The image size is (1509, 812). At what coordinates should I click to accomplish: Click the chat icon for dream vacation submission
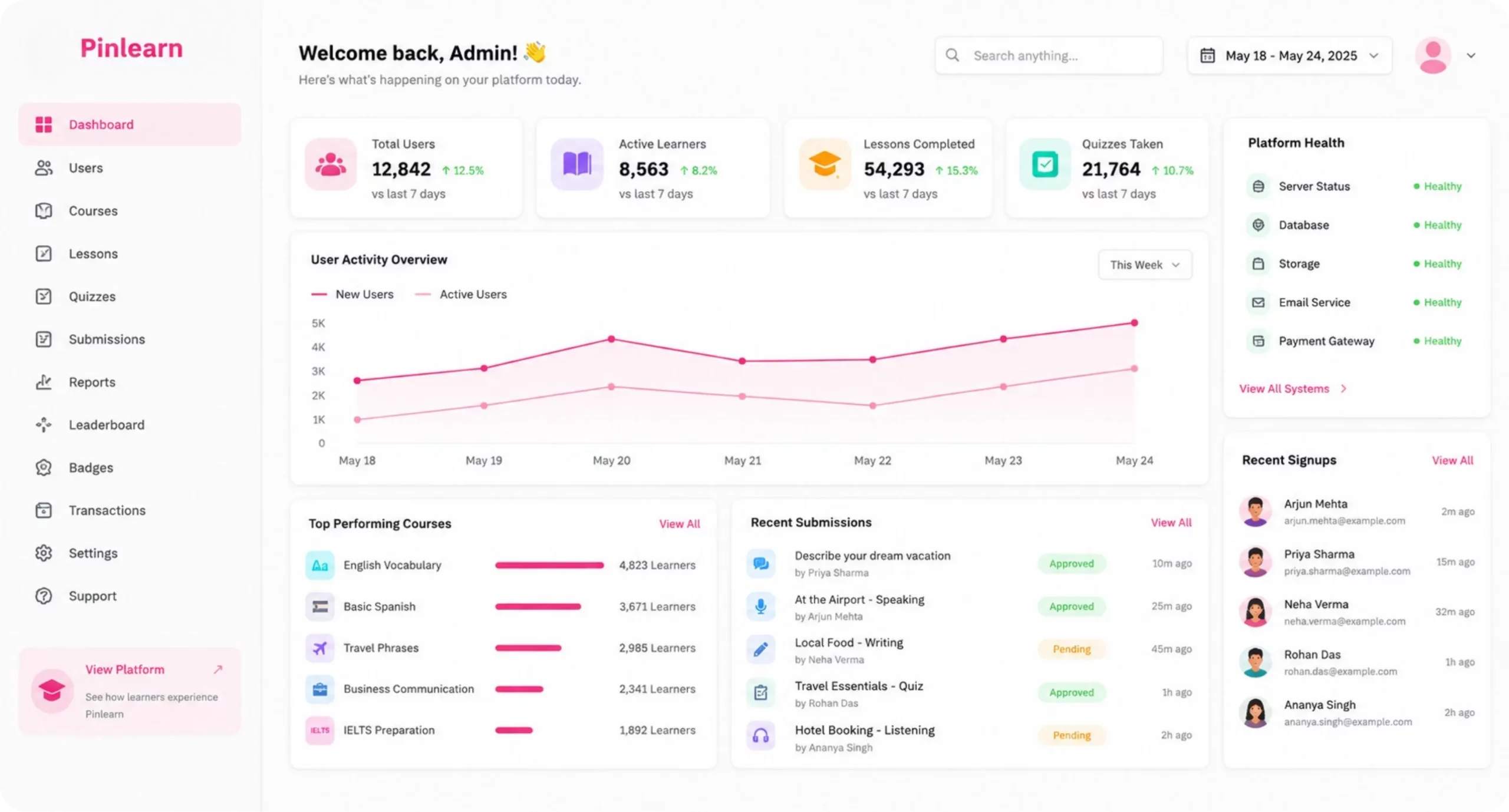760,563
